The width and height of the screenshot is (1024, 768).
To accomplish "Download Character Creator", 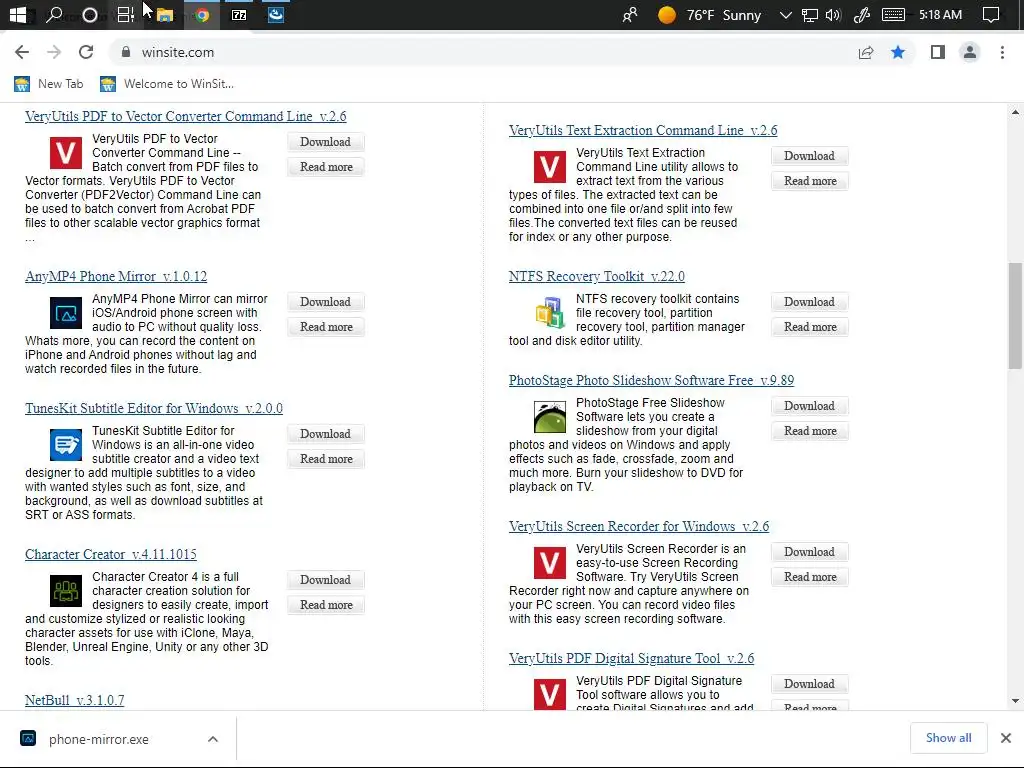I will click(325, 580).
